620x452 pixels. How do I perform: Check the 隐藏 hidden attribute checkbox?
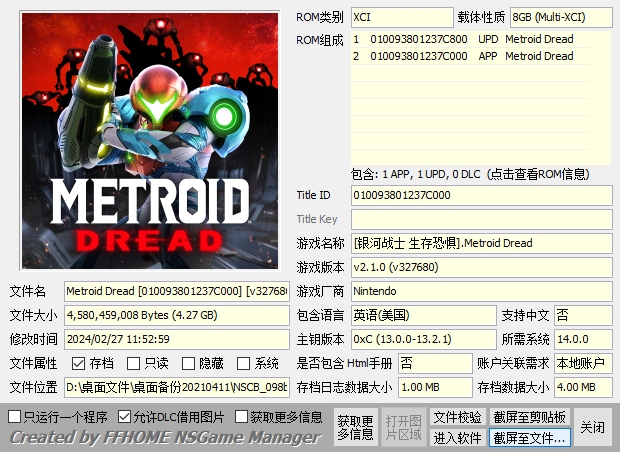click(188, 363)
